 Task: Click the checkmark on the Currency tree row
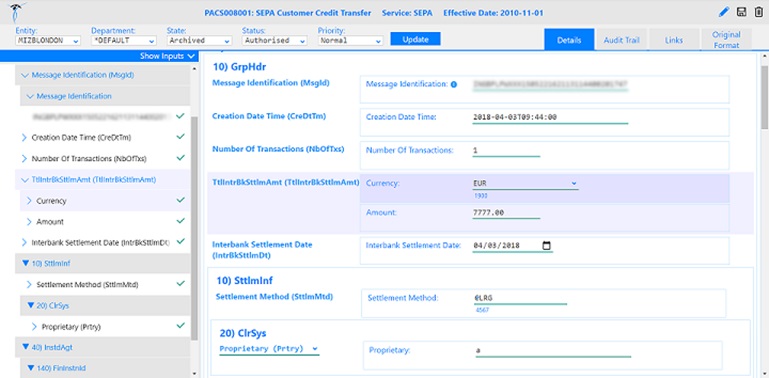pyautogui.click(x=180, y=200)
